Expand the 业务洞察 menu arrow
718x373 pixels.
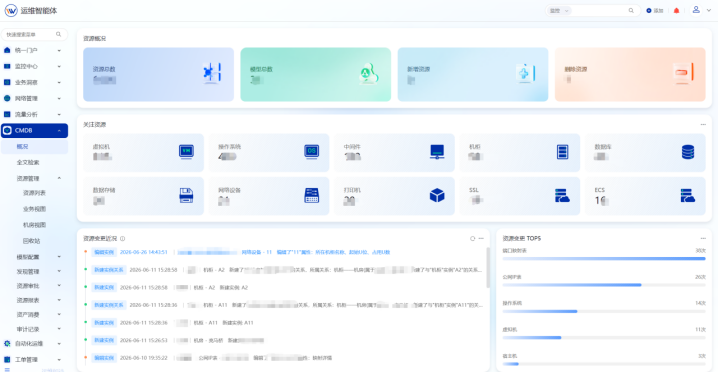pyautogui.click(x=59, y=82)
